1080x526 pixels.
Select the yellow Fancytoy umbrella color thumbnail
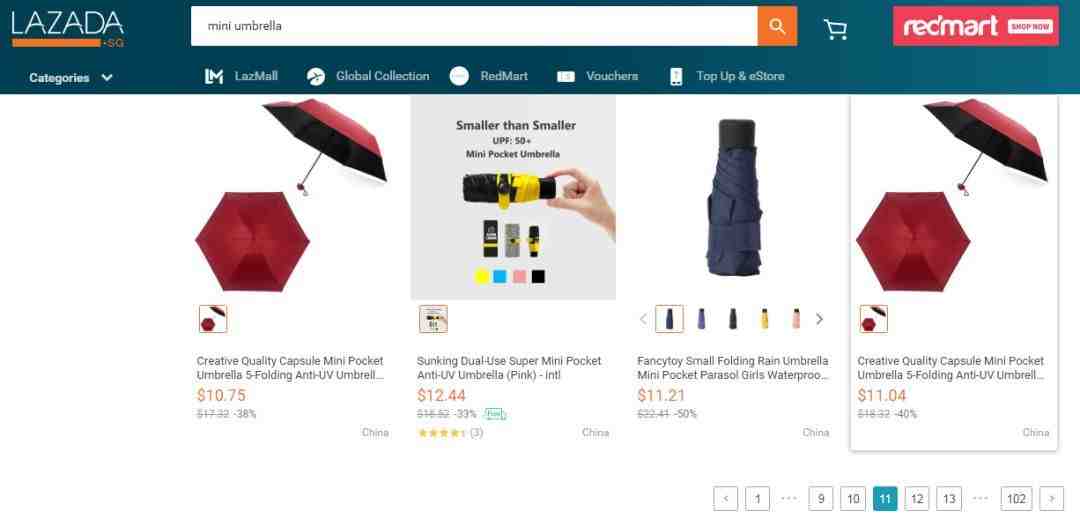coord(765,319)
